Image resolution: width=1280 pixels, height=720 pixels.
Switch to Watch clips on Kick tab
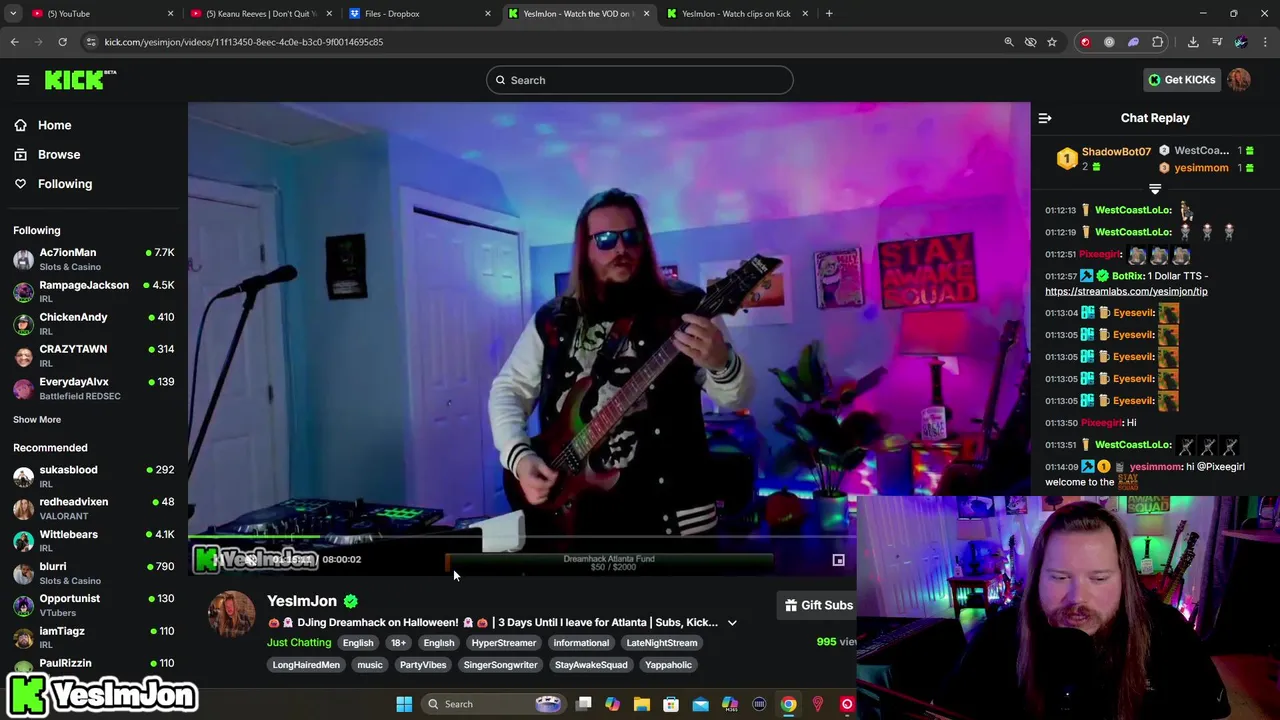[738, 14]
